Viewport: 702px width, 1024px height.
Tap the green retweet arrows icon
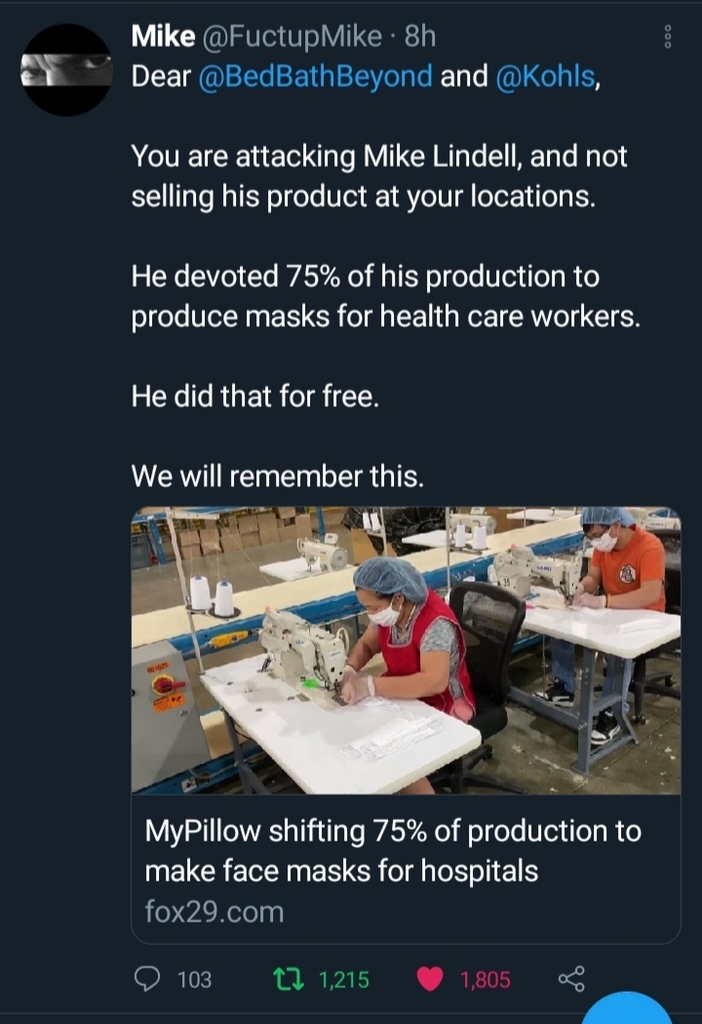[x=289, y=979]
